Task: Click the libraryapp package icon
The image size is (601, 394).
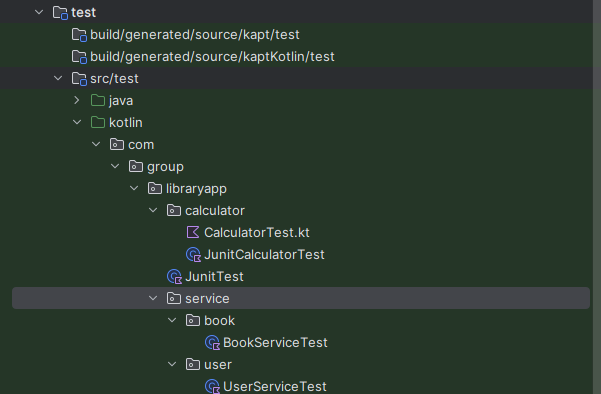Action: (155, 188)
